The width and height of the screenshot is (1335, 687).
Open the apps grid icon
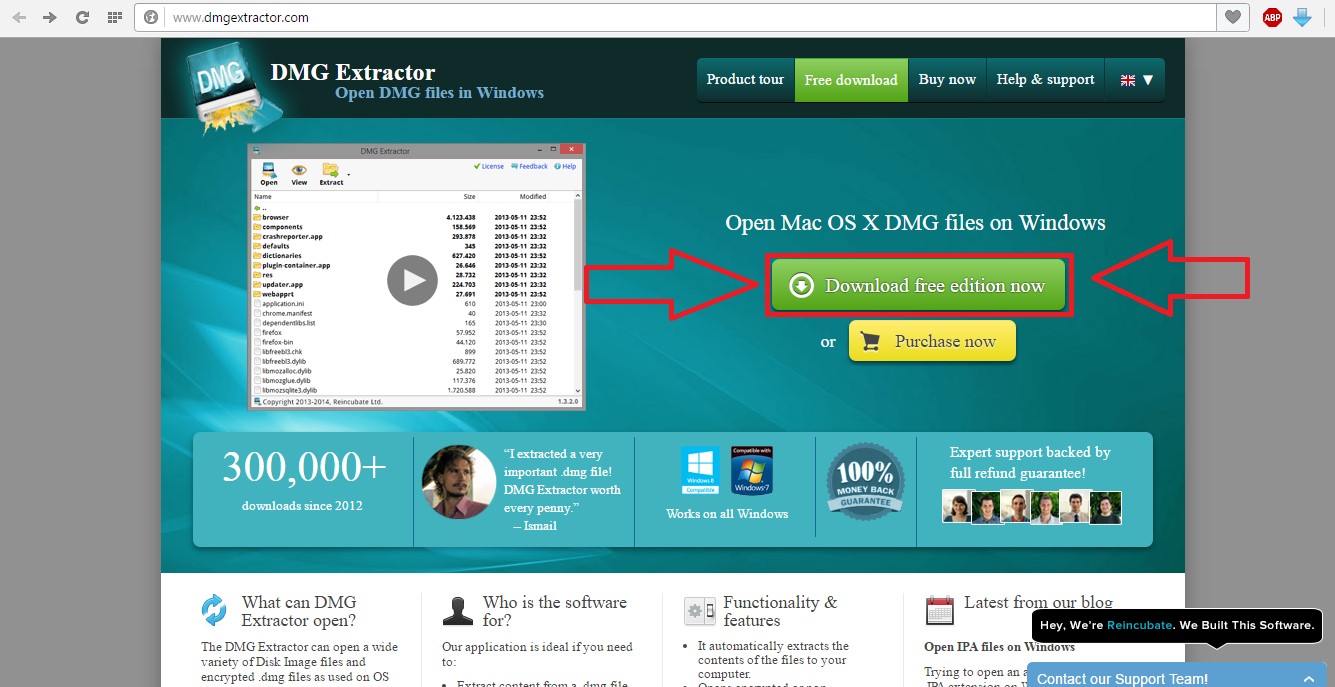point(114,17)
